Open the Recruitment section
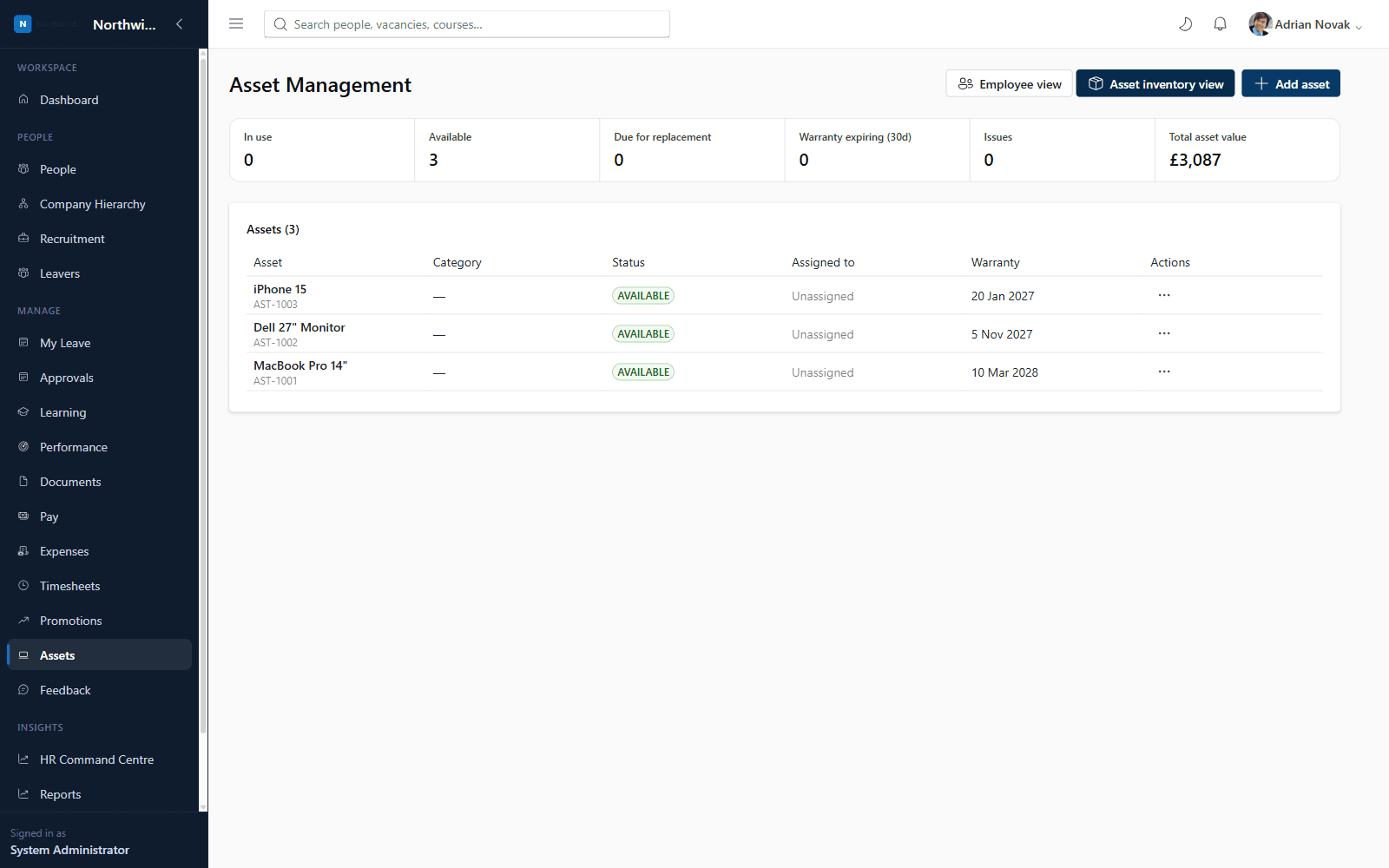 (99, 239)
